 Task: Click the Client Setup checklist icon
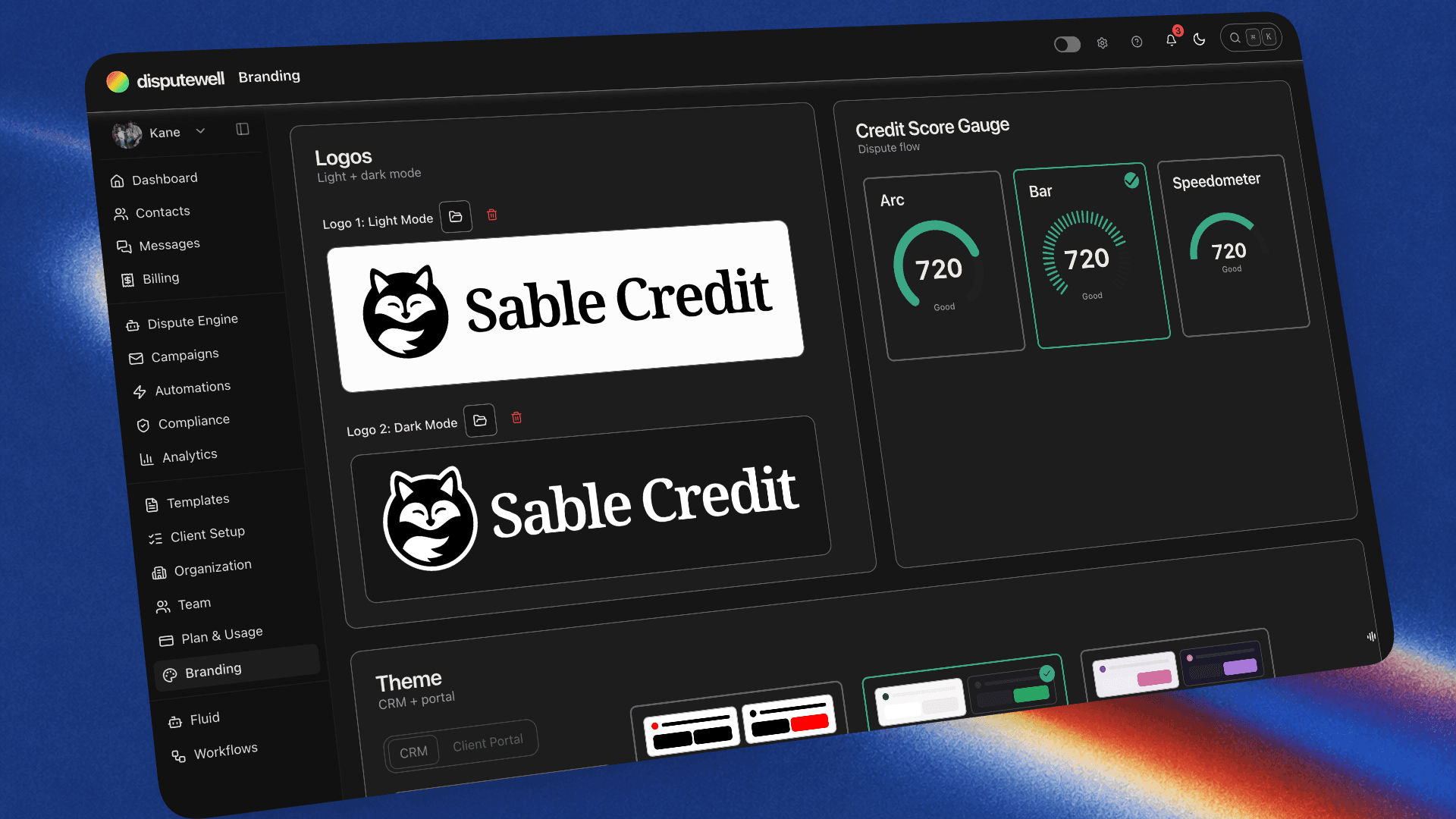point(155,538)
